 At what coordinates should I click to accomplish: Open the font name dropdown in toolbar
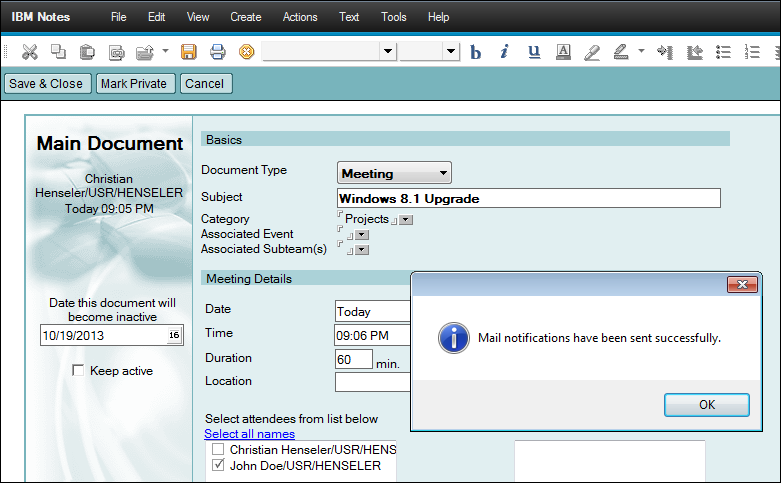click(x=389, y=52)
